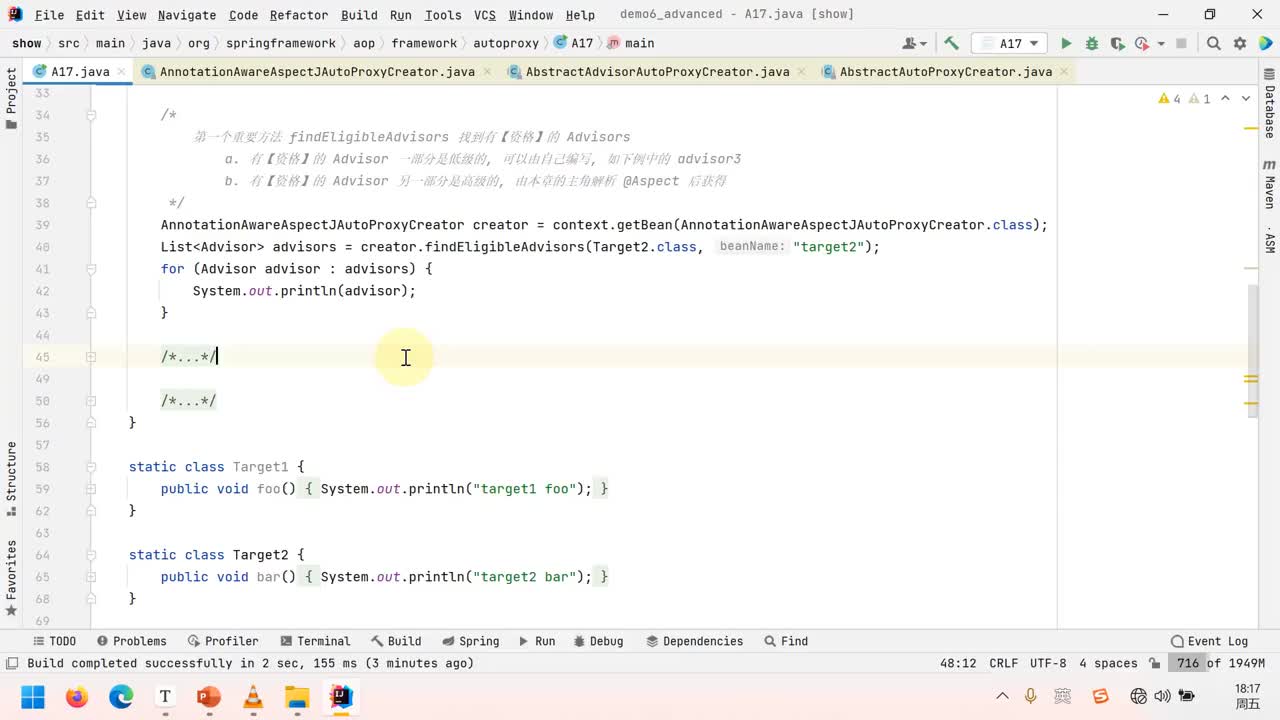Run A17 with the green play button
1280x720 pixels.
1066,43
